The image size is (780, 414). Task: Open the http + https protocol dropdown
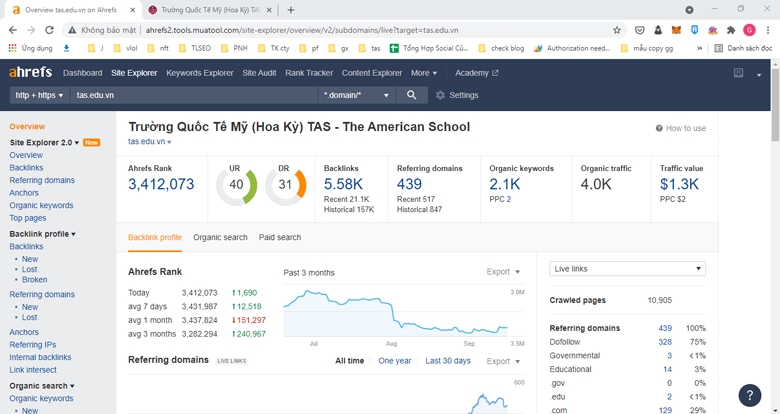pos(39,95)
